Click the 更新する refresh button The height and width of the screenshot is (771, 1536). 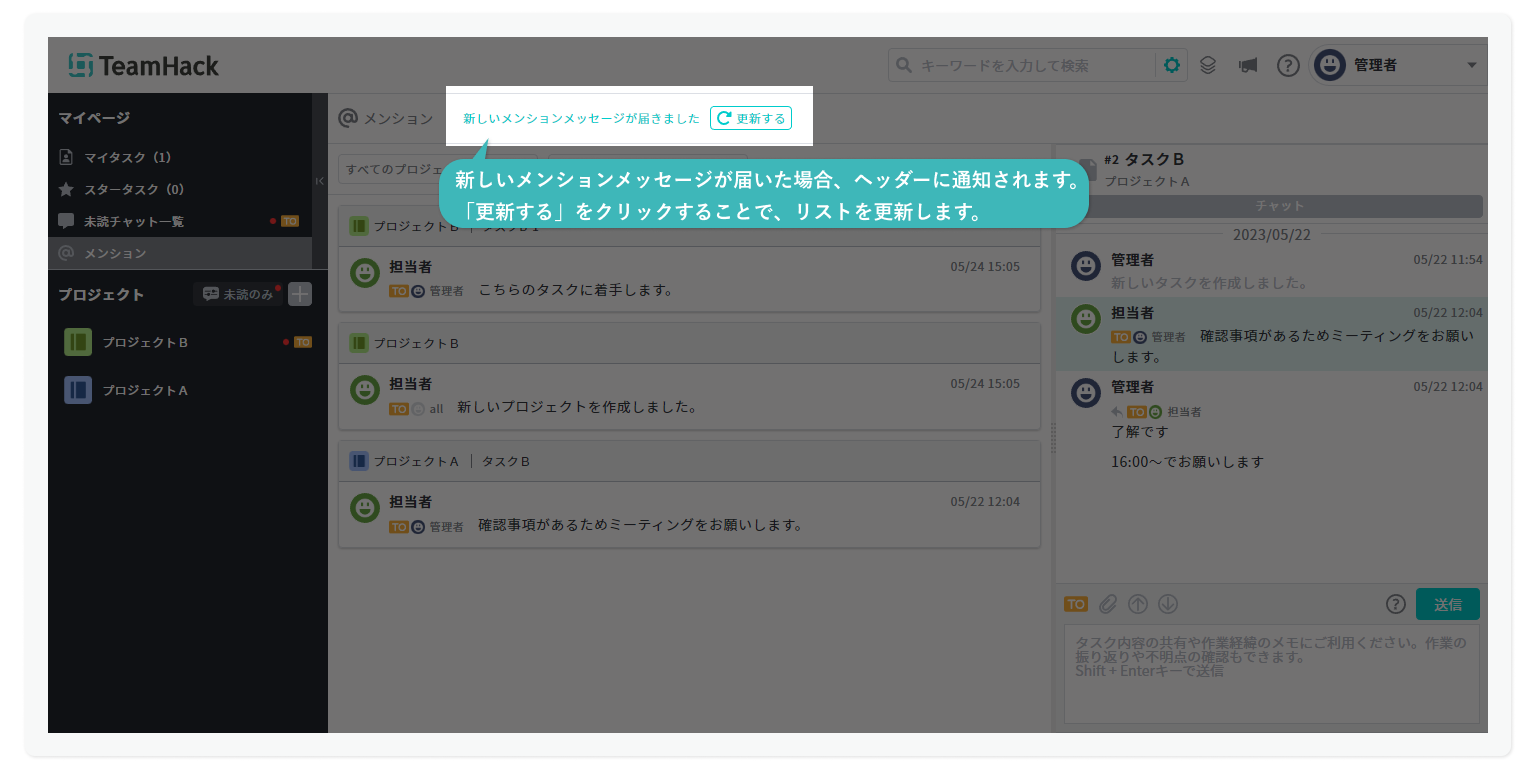[751, 119]
